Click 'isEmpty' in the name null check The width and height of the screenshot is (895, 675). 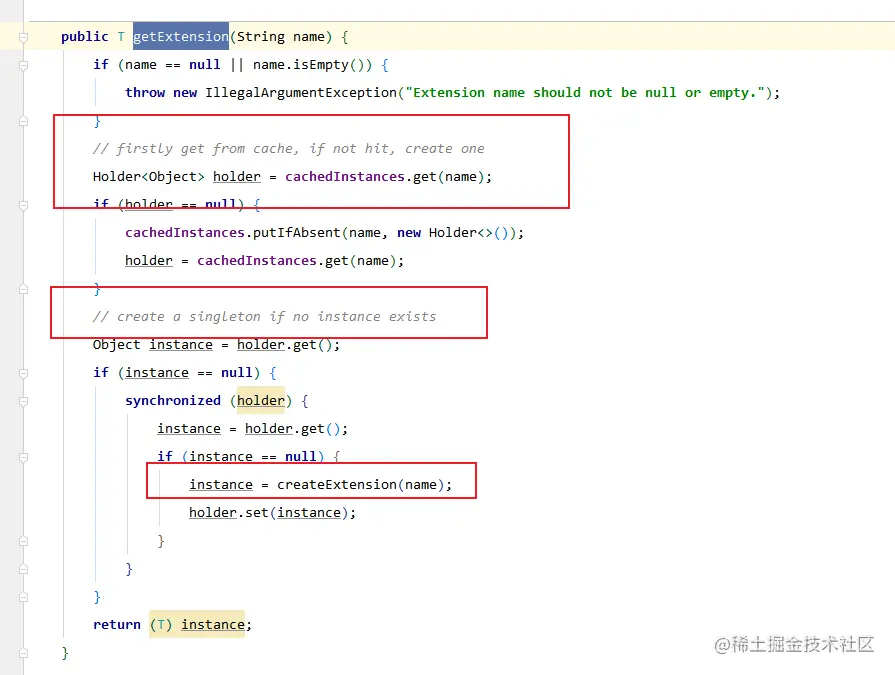click(321, 65)
